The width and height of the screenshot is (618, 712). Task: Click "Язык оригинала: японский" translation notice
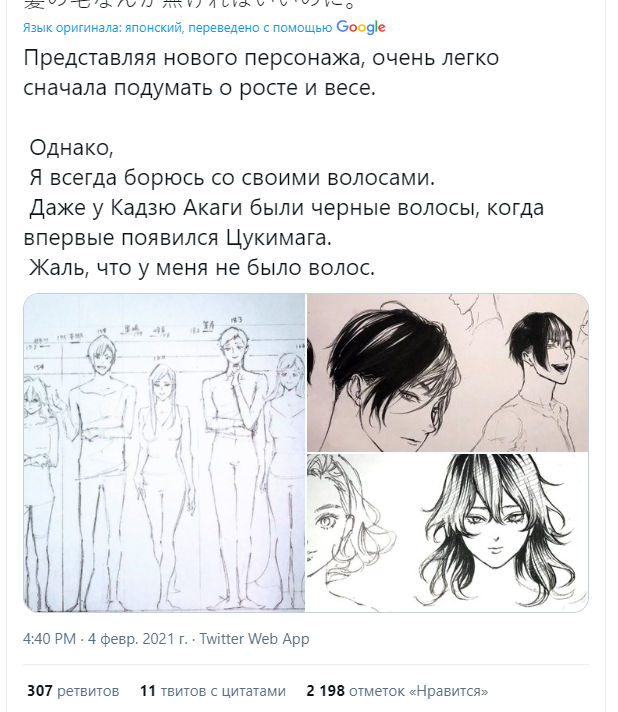[x=103, y=28]
